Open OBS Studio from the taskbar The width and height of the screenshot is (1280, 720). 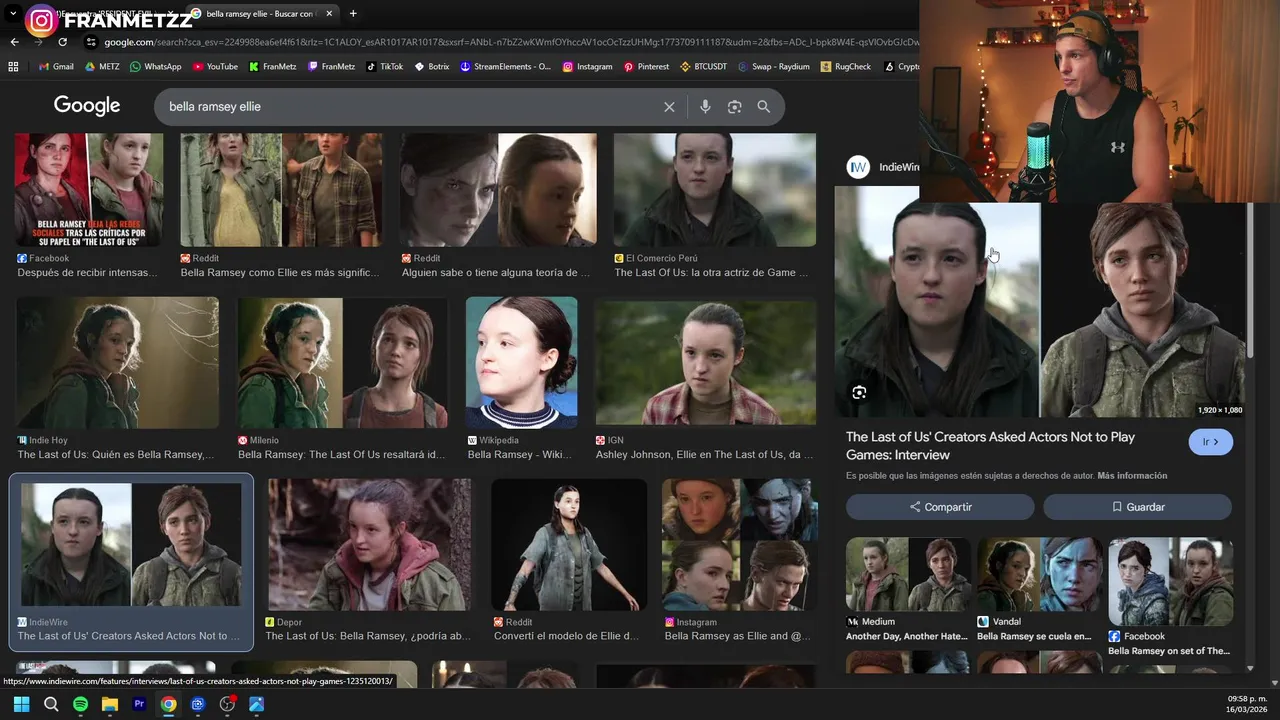point(227,704)
